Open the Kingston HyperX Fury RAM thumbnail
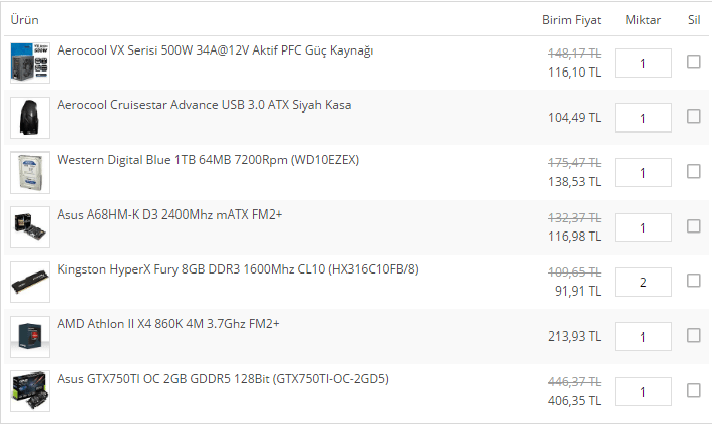Image resolution: width=720 pixels, height=424 pixels. (30, 282)
